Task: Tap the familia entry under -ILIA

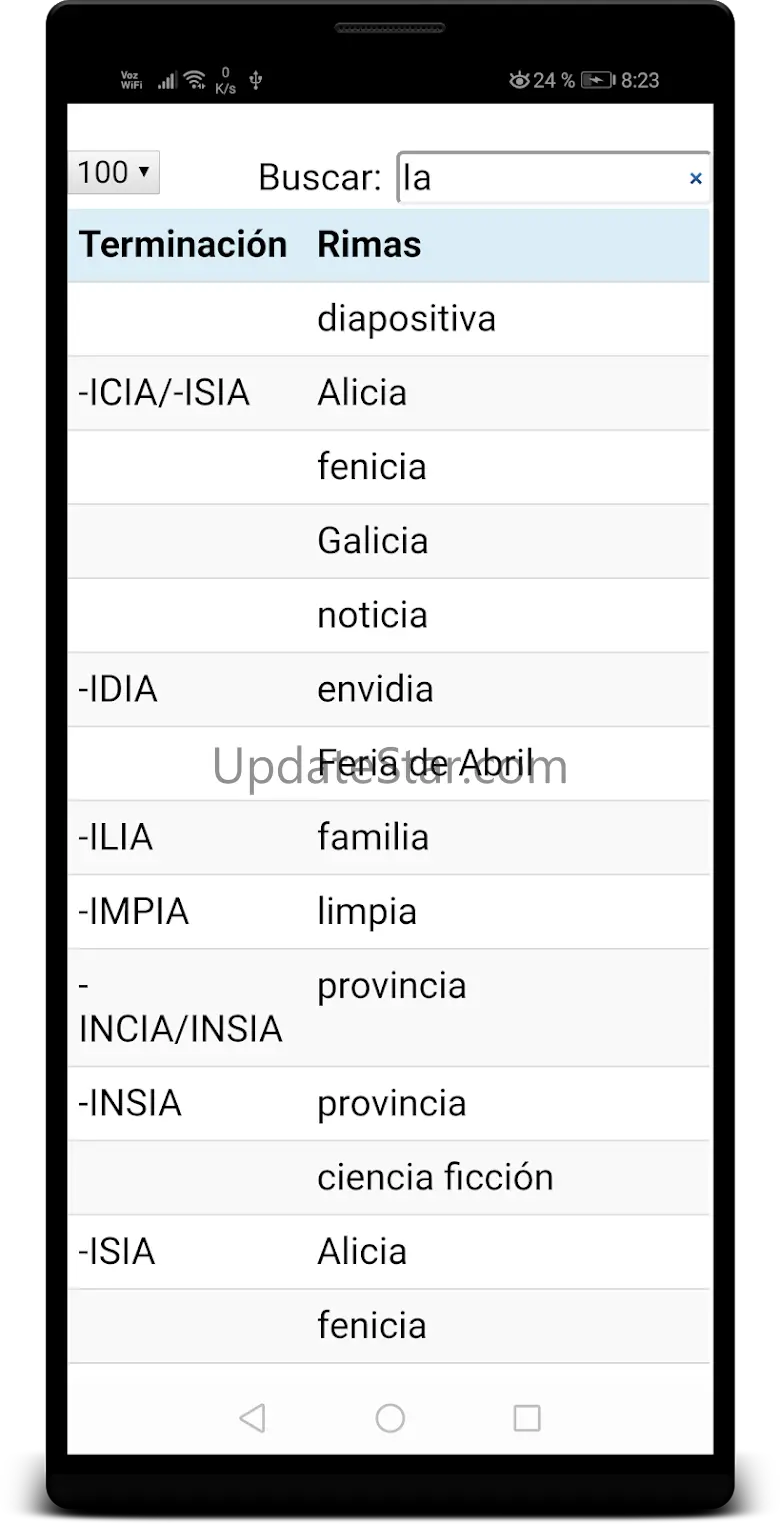Action: (x=373, y=837)
